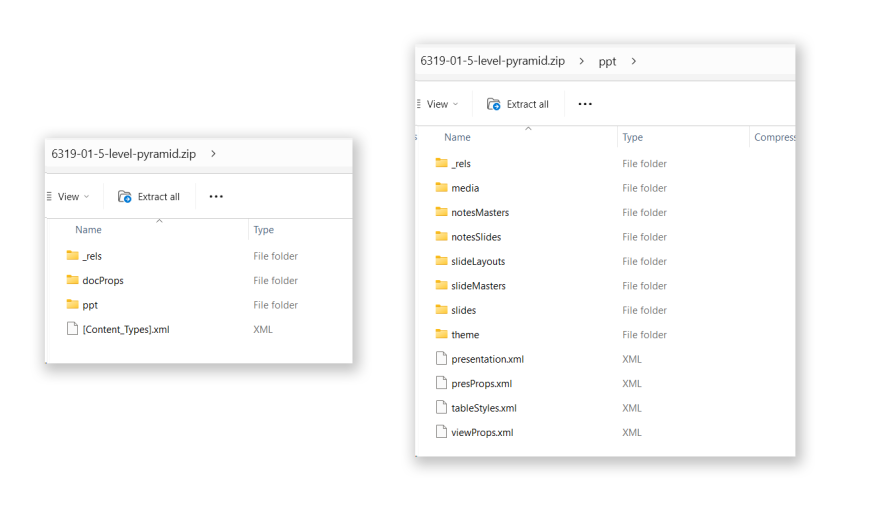
Task: Select docProps folder name
Action: (103, 281)
